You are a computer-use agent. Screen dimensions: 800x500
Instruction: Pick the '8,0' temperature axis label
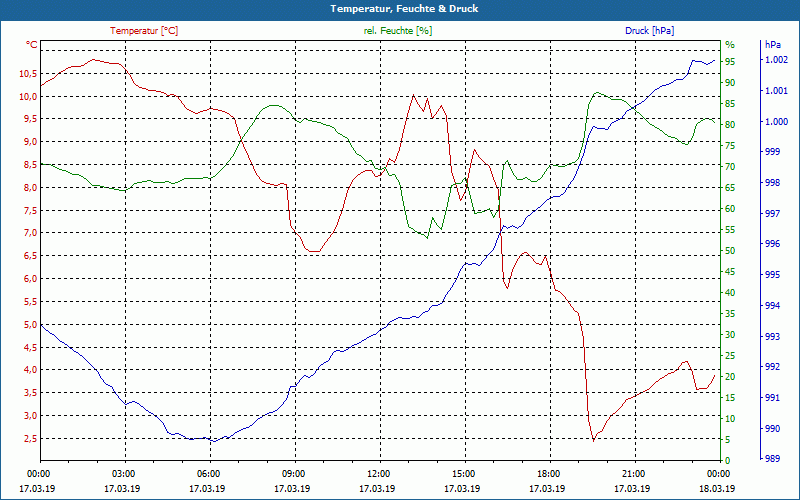coord(30,188)
